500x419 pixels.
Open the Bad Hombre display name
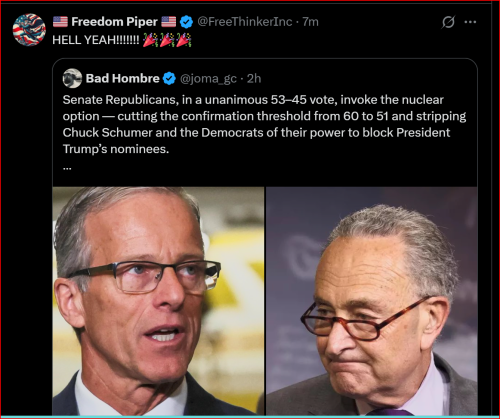123,78
